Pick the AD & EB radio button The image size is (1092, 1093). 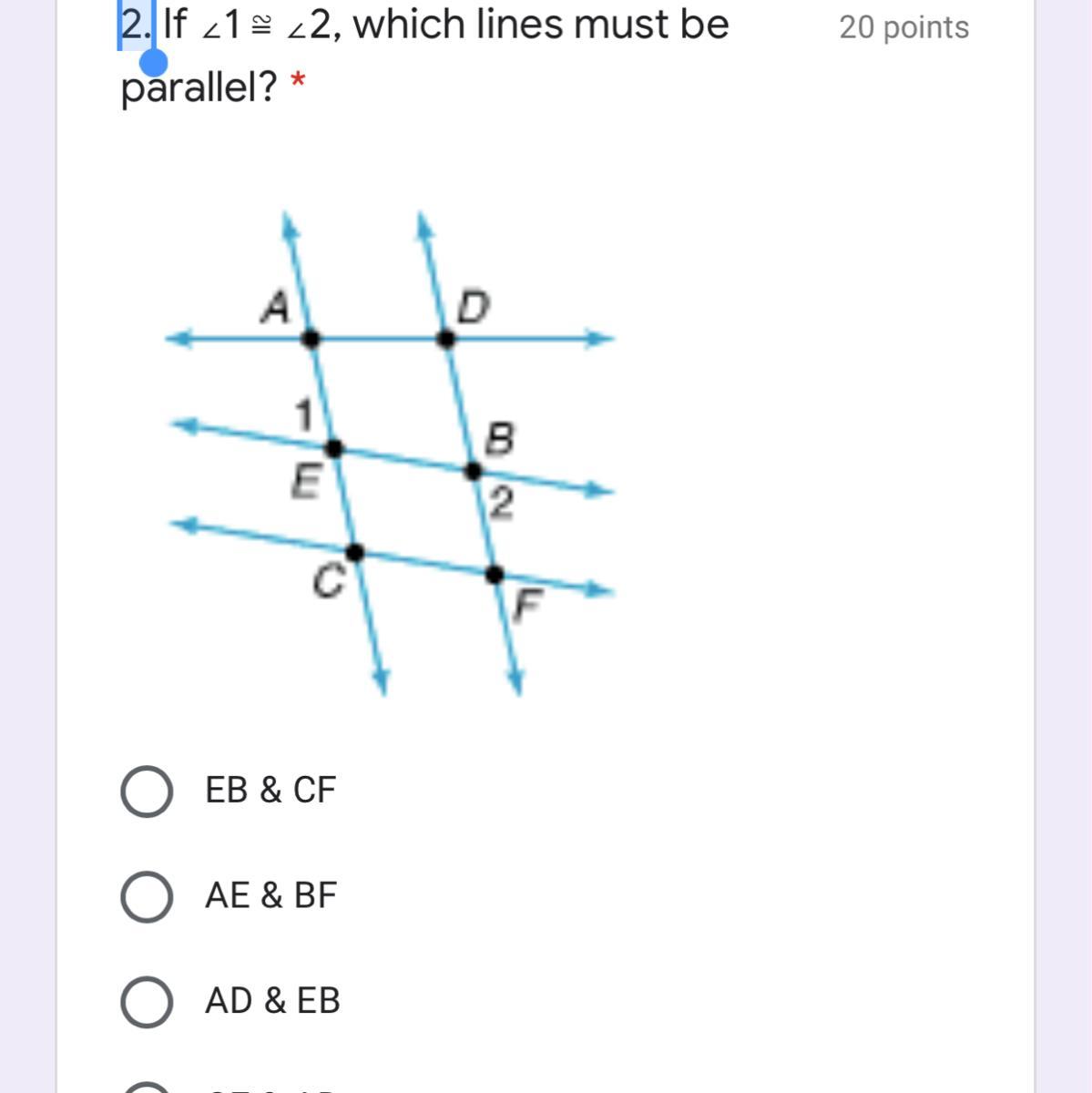(x=147, y=1002)
